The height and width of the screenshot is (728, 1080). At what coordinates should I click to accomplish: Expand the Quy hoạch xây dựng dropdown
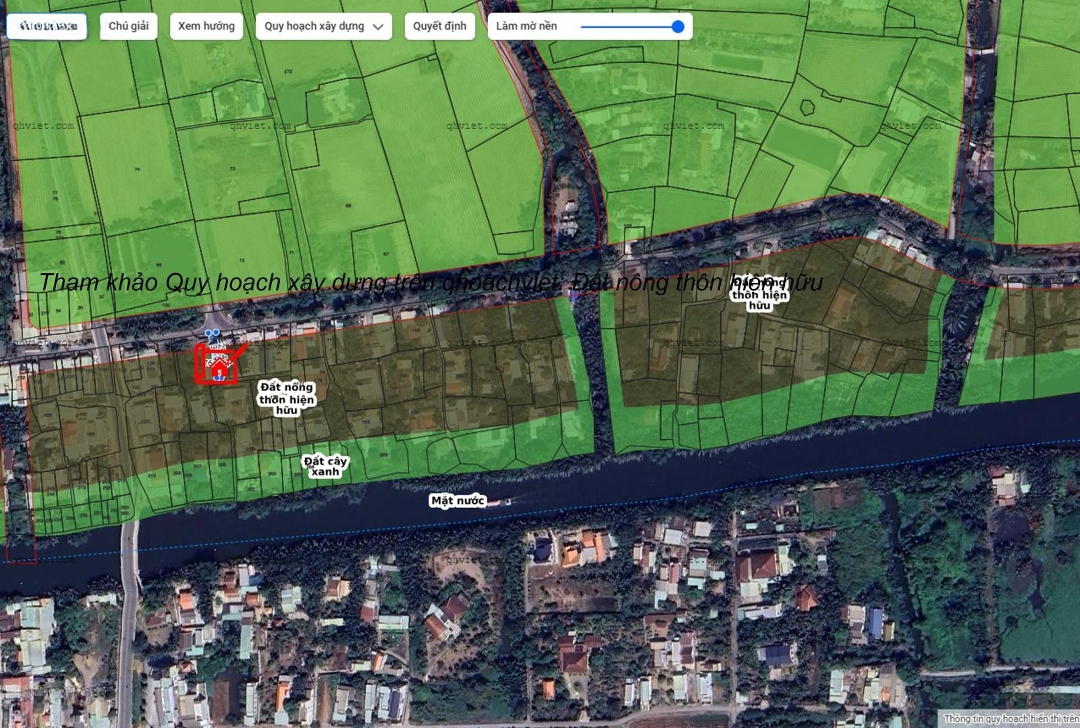coord(323,26)
